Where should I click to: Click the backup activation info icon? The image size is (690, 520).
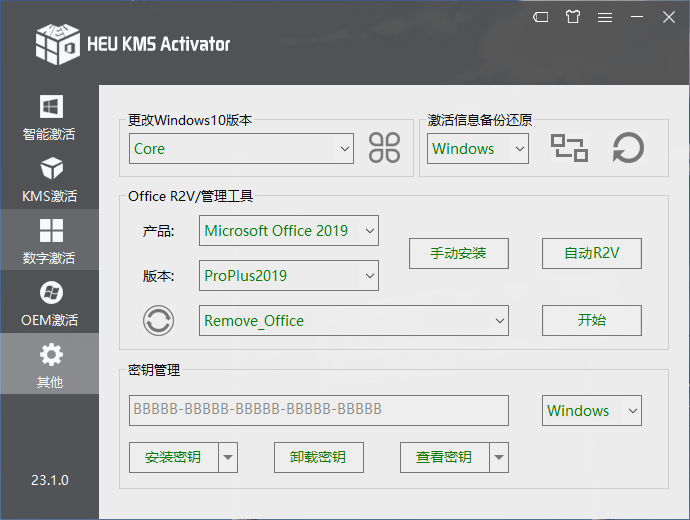pos(570,148)
